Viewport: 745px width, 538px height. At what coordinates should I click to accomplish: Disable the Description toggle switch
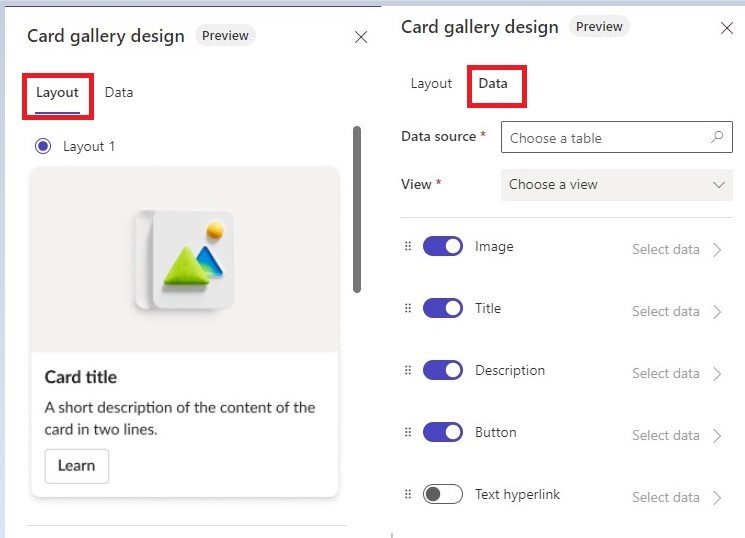(443, 370)
